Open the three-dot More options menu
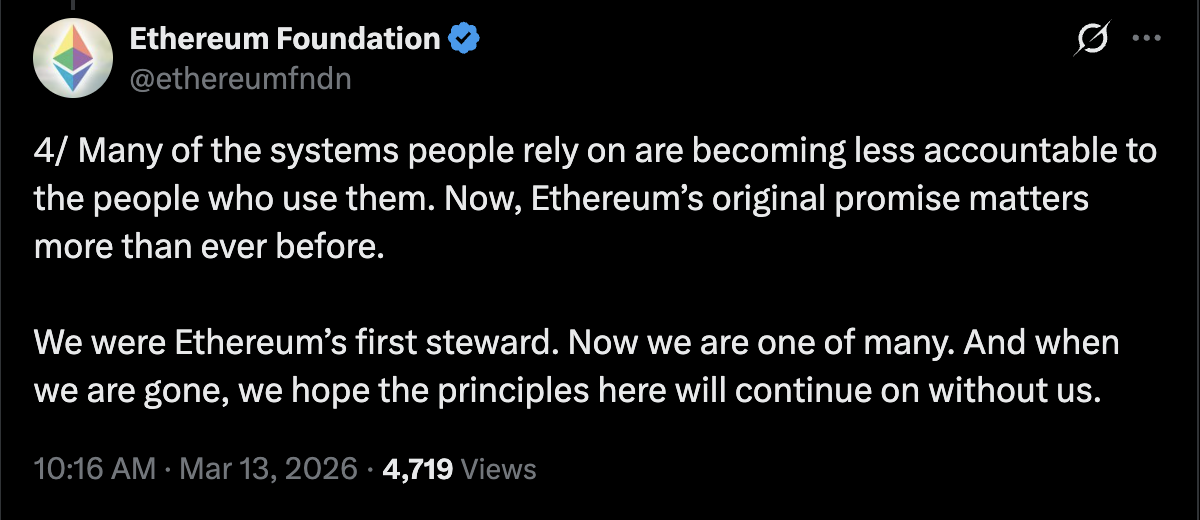The width and height of the screenshot is (1200, 520). [1144, 39]
